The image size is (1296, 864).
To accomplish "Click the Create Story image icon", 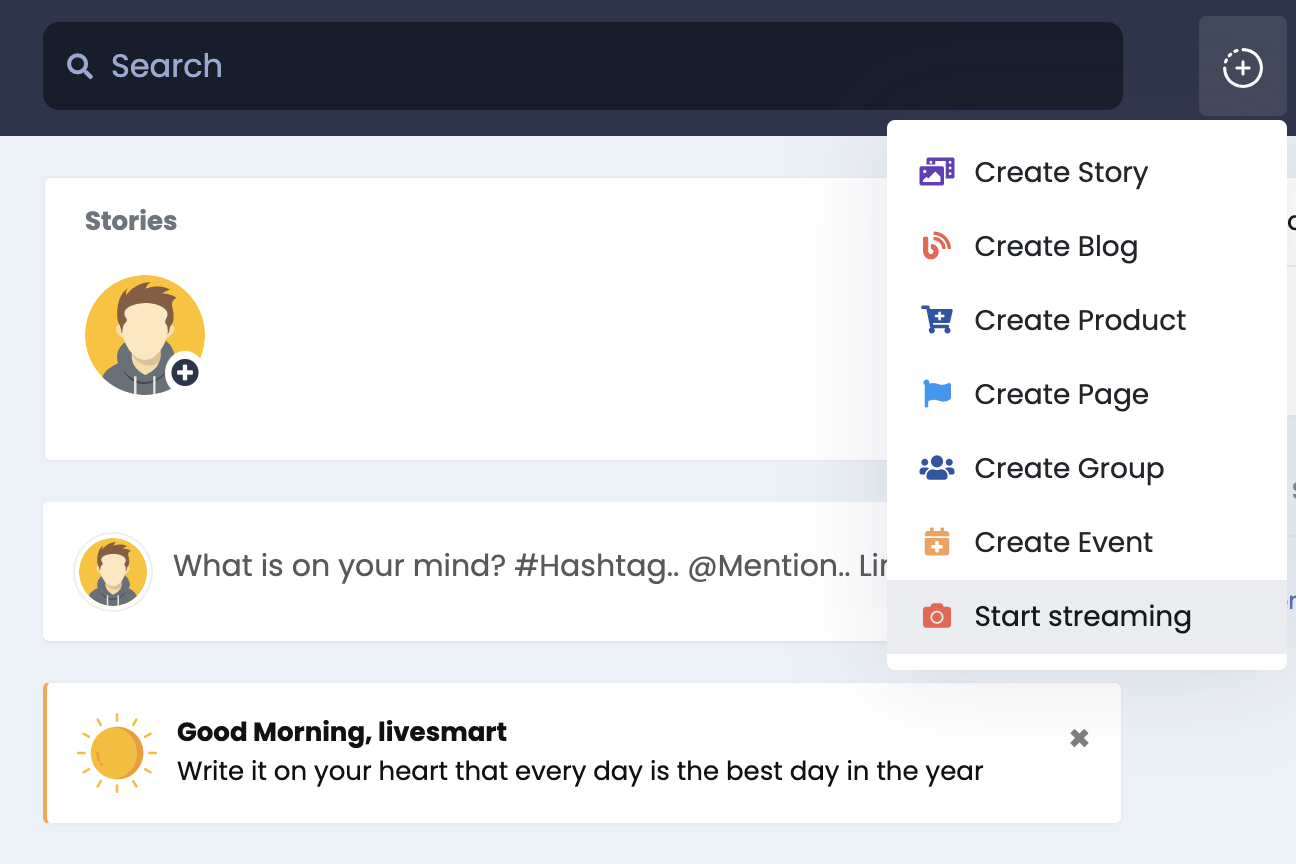I will click(x=937, y=172).
